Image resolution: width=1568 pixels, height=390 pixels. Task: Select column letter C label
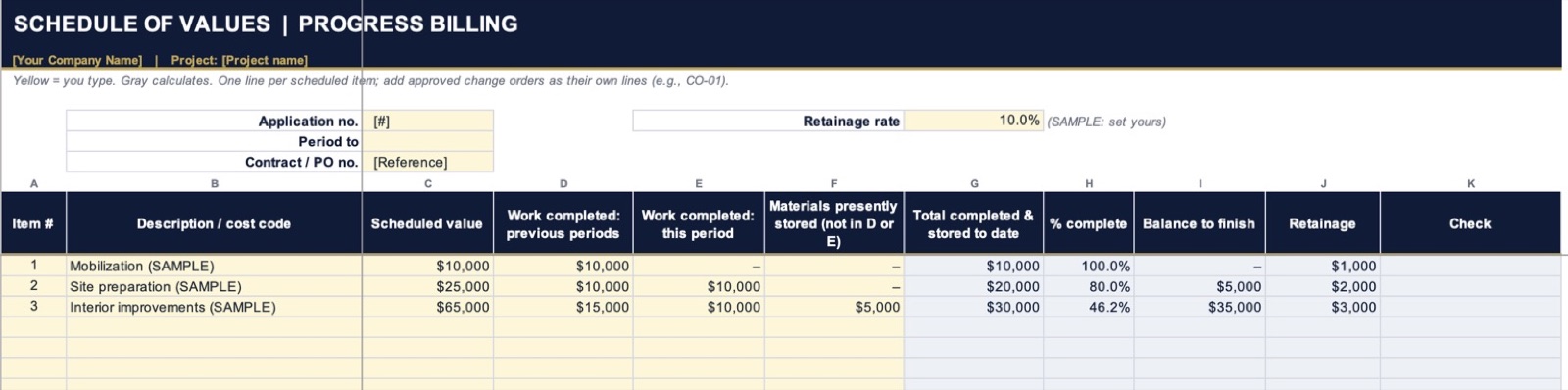tap(428, 183)
